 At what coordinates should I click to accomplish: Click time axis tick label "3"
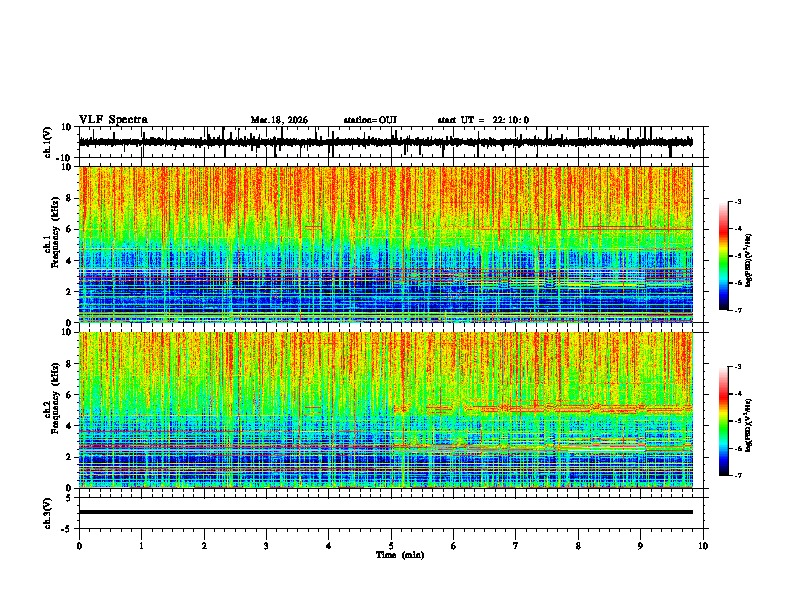click(x=266, y=546)
